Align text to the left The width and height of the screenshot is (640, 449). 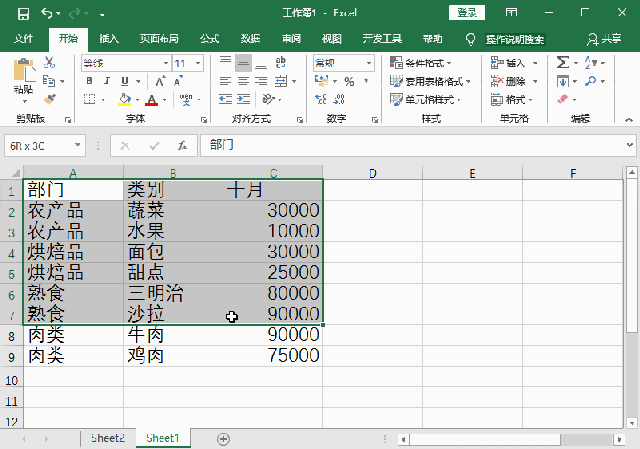[x=225, y=81]
